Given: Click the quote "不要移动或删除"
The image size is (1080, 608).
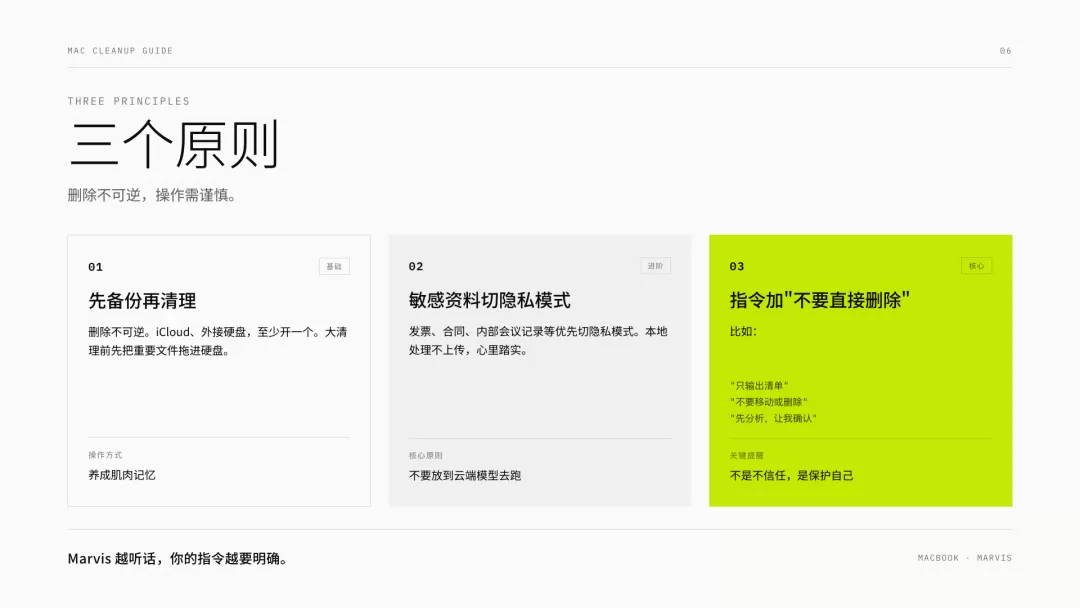Looking at the screenshot, I should click(x=769, y=402).
